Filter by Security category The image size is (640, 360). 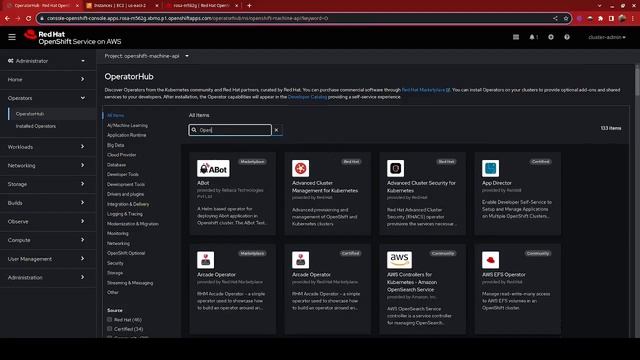tap(115, 263)
